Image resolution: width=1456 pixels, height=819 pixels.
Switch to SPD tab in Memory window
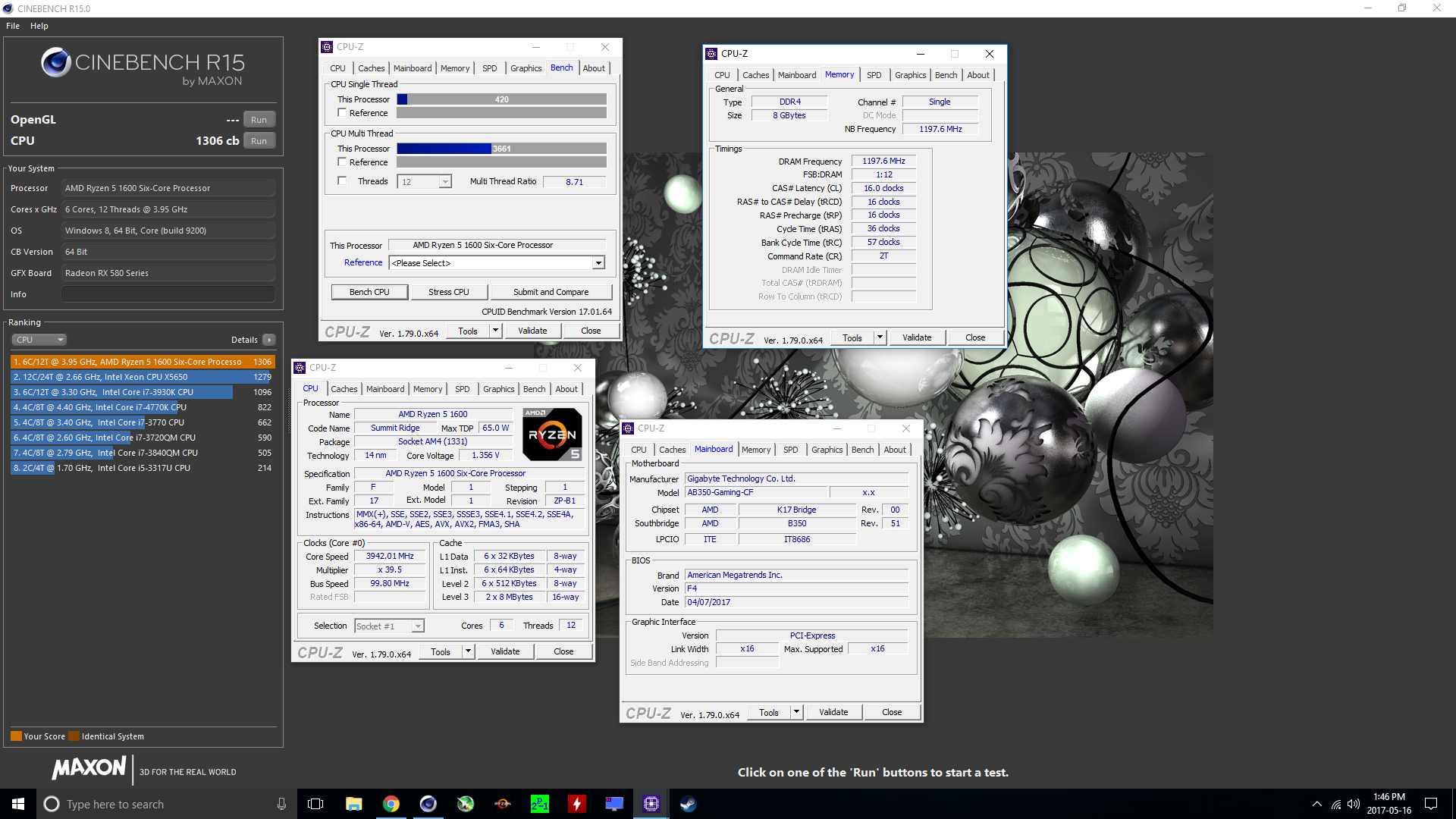(x=874, y=75)
